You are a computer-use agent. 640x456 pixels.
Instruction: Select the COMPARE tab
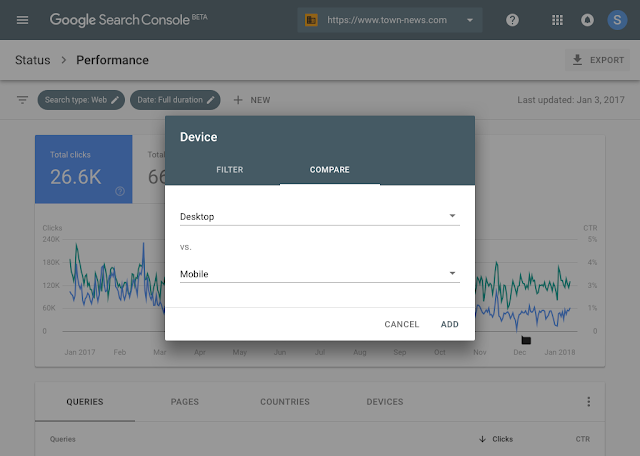(x=329, y=170)
